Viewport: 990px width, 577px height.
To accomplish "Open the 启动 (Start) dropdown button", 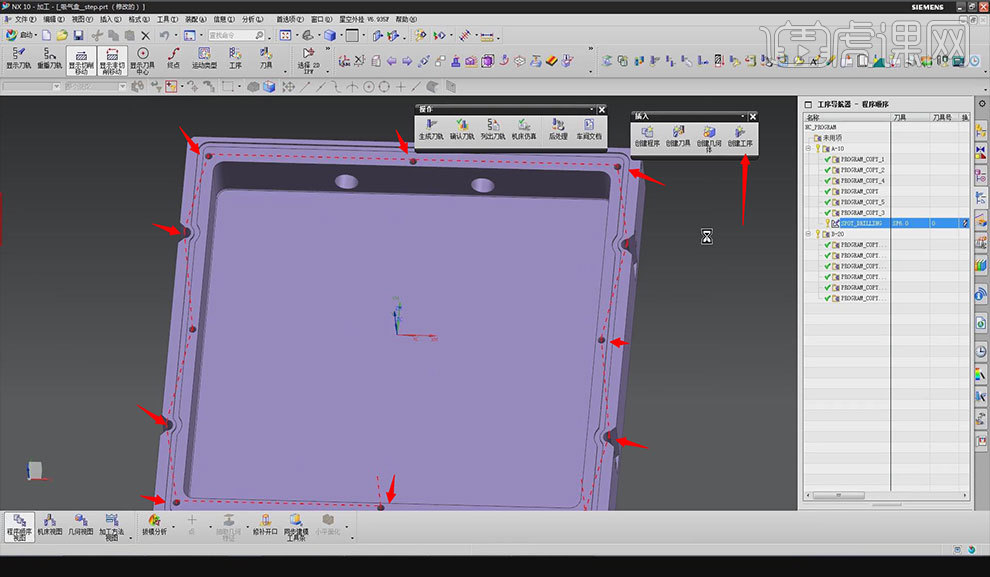I will [x=21, y=35].
